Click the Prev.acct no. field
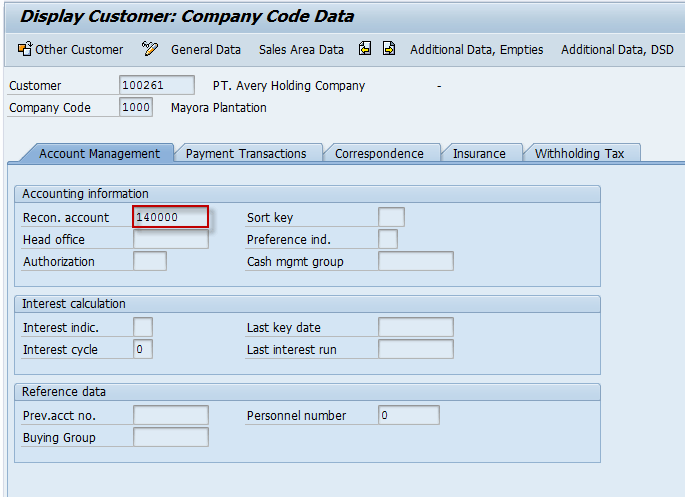This screenshot has width=685, height=497. (x=171, y=415)
